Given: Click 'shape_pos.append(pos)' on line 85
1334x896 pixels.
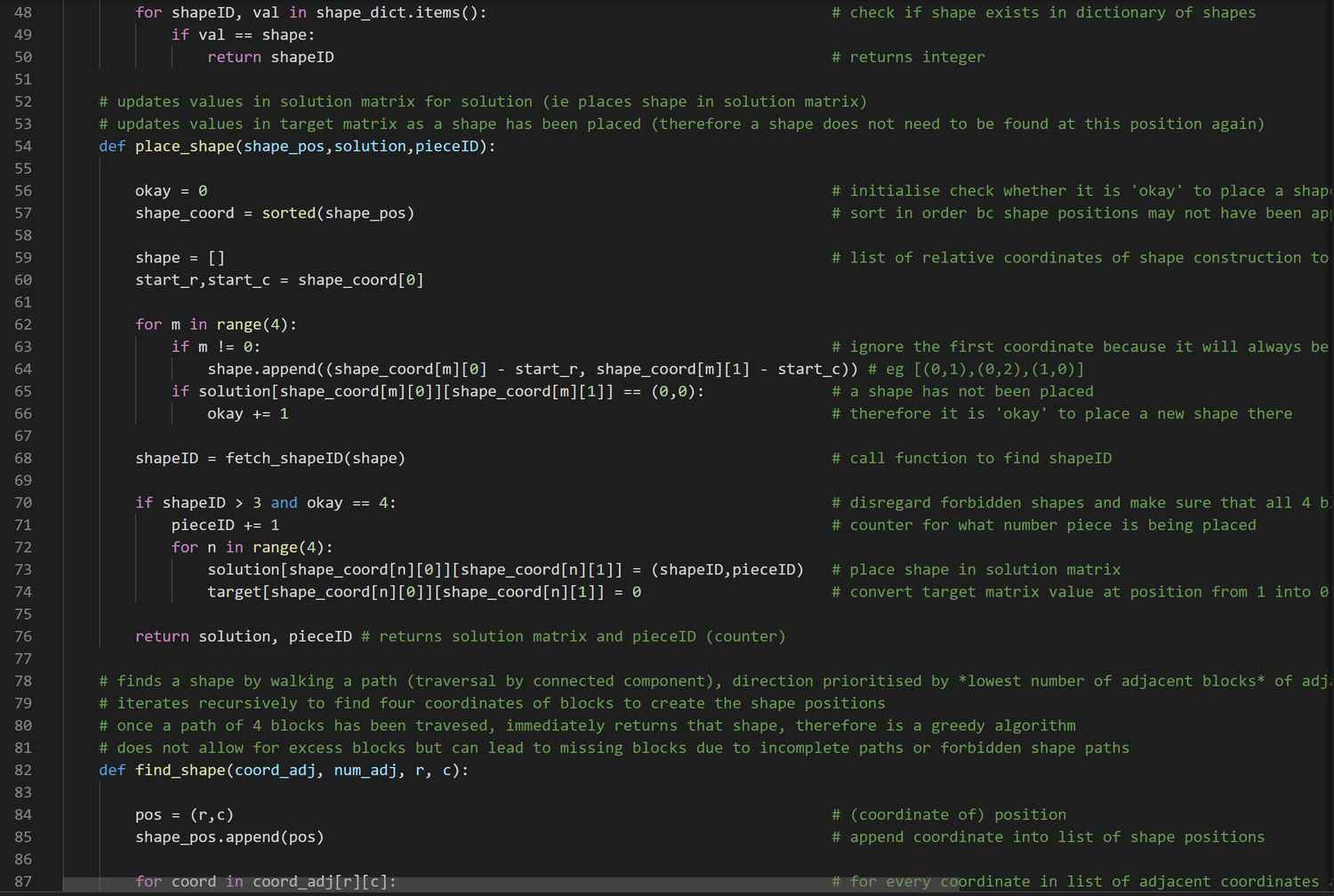Looking at the screenshot, I should (x=229, y=837).
